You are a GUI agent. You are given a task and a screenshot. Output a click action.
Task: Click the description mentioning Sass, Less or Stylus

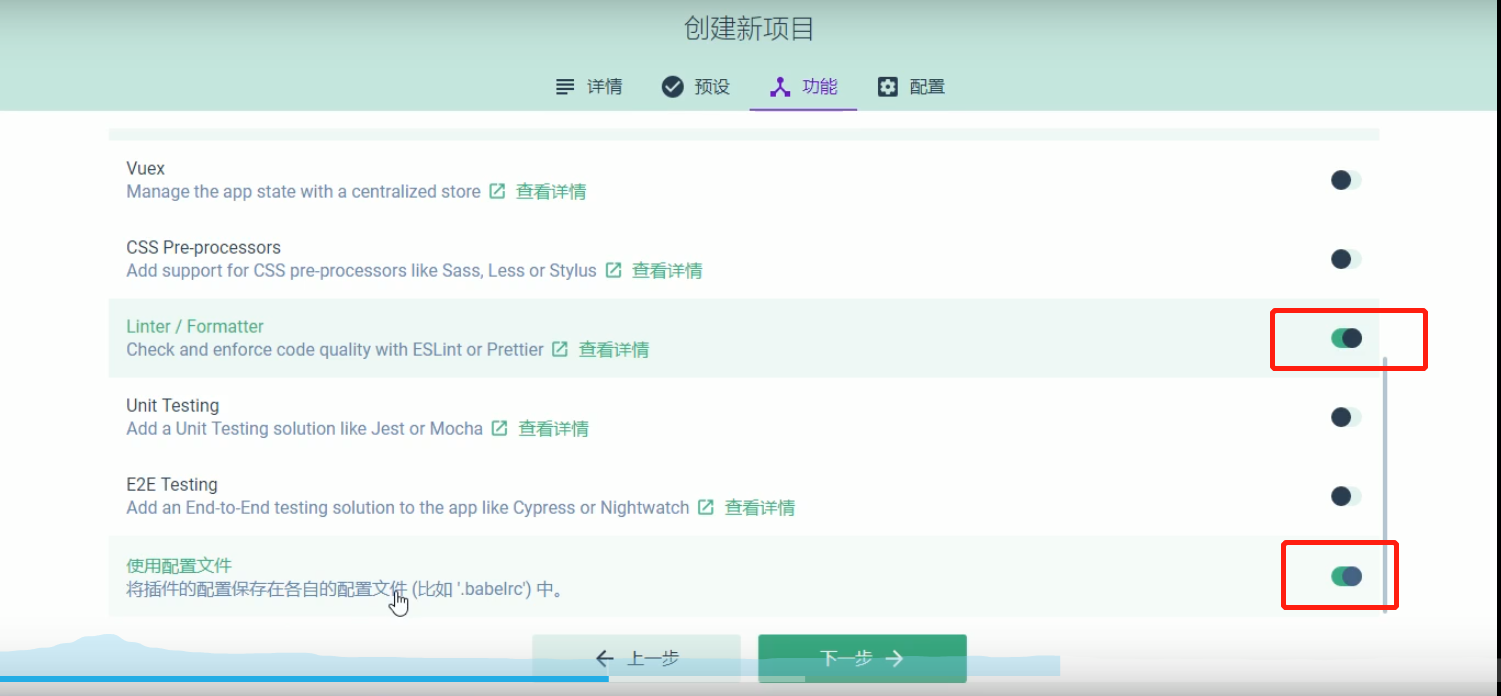click(x=361, y=271)
